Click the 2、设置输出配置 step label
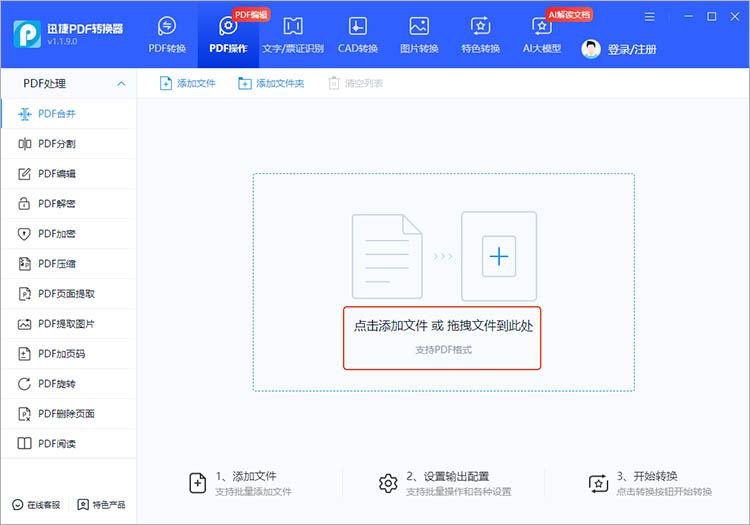The height and width of the screenshot is (525, 750). tap(448, 476)
